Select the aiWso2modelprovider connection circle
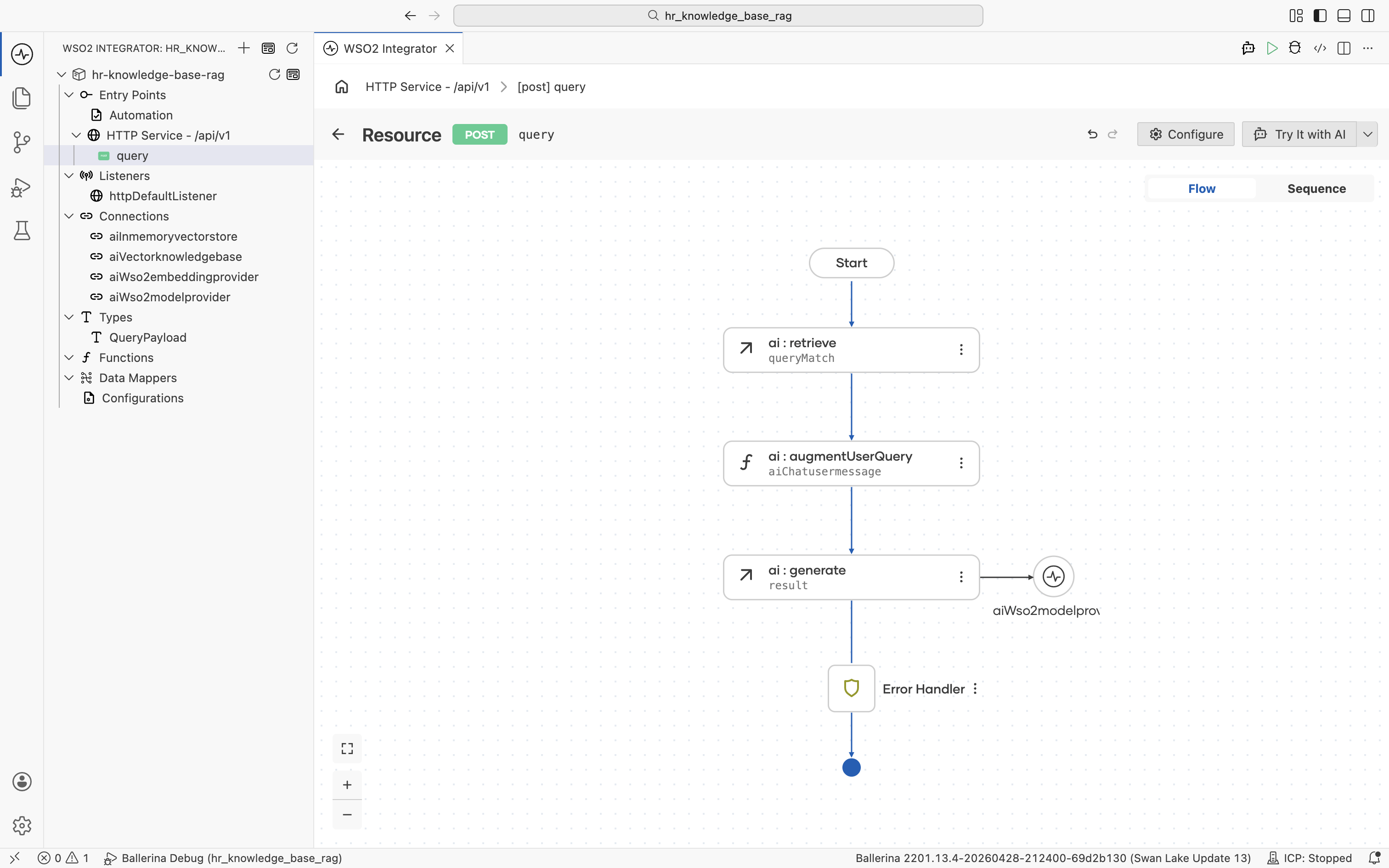The image size is (1389, 868). click(1053, 576)
